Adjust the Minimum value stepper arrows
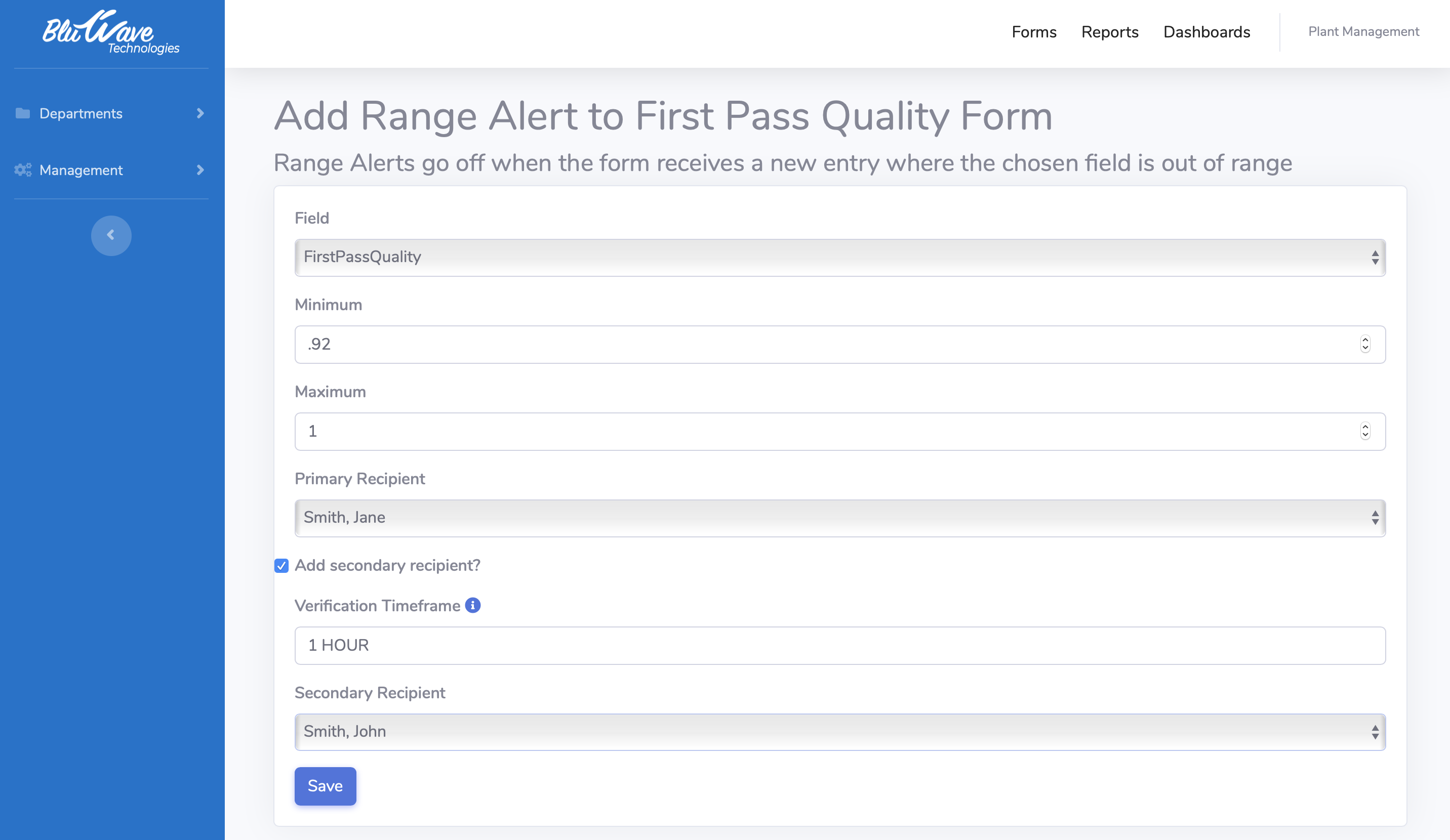The height and width of the screenshot is (840, 1450). tap(1365, 344)
